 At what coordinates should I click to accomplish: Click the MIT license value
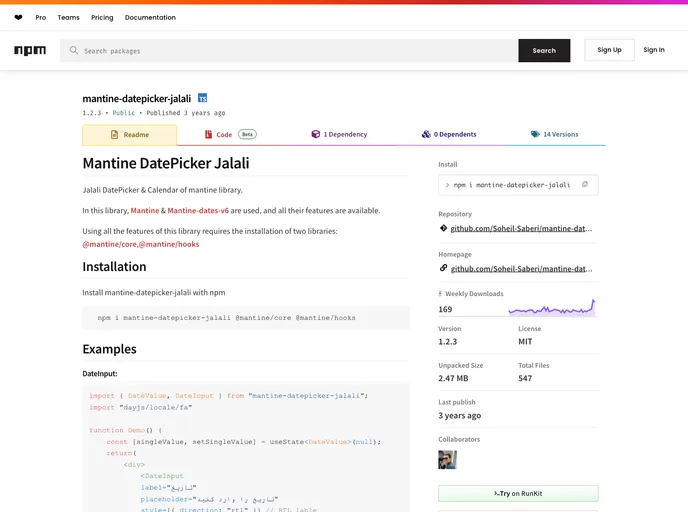[x=525, y=342]
